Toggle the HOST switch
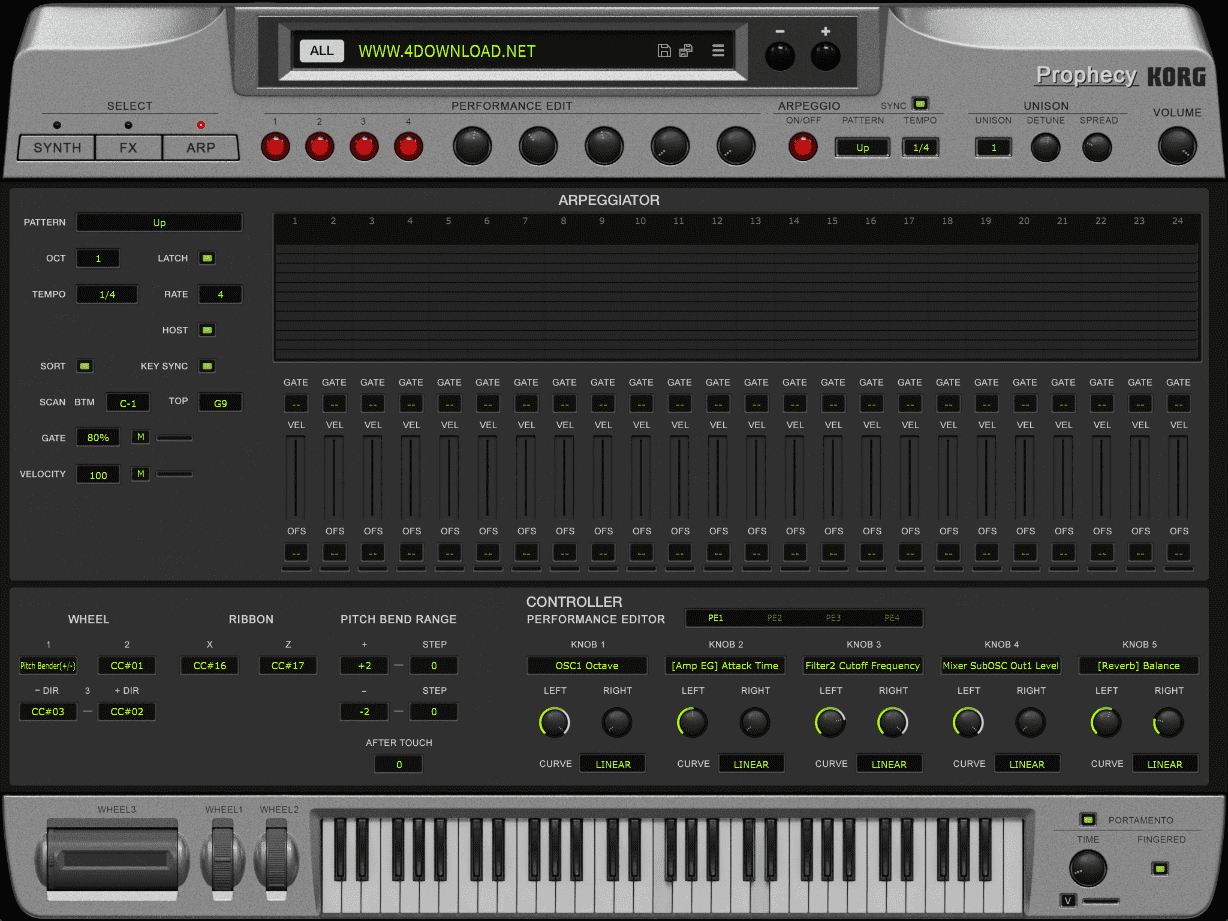This screenshot has height=921, width=1228. pyautogui.click(x=207, y=330)
